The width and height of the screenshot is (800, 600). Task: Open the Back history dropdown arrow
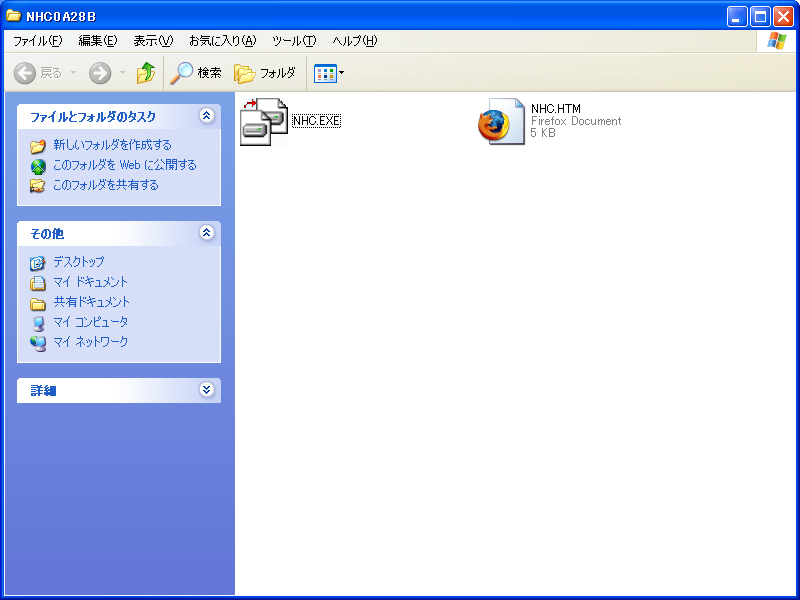(73, 73)
